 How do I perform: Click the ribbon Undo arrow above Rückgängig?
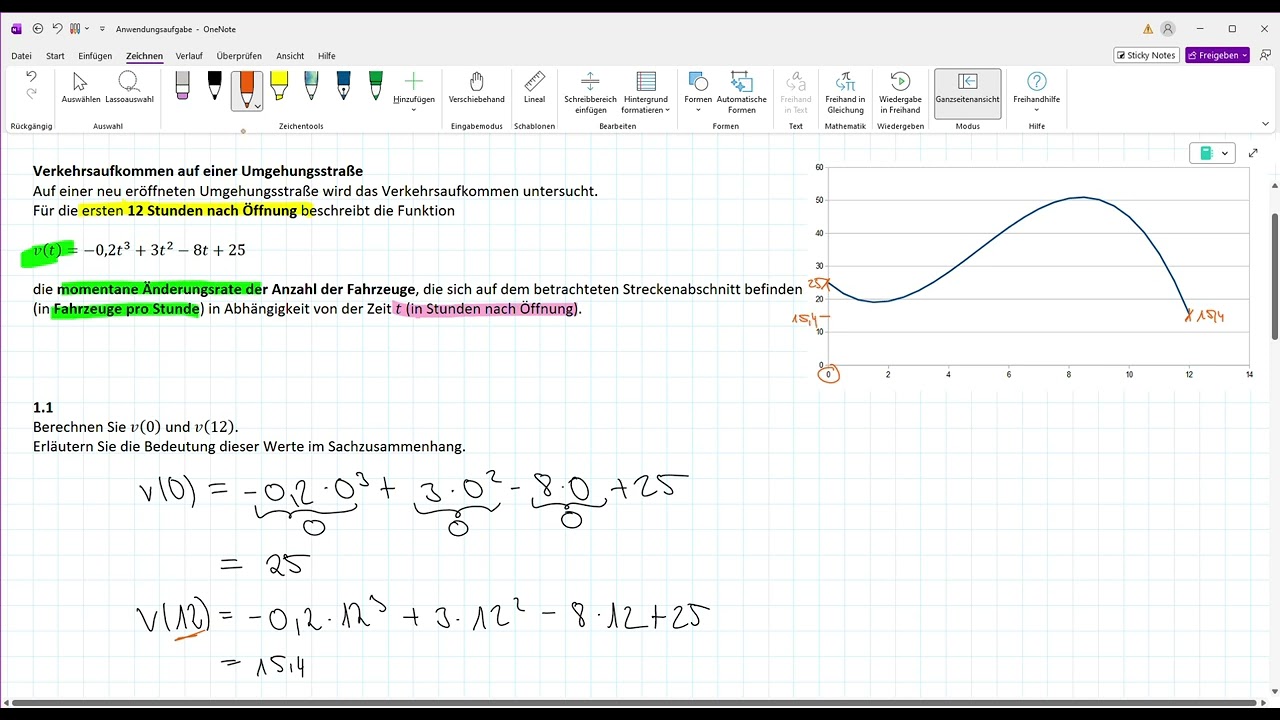(31, 77)
